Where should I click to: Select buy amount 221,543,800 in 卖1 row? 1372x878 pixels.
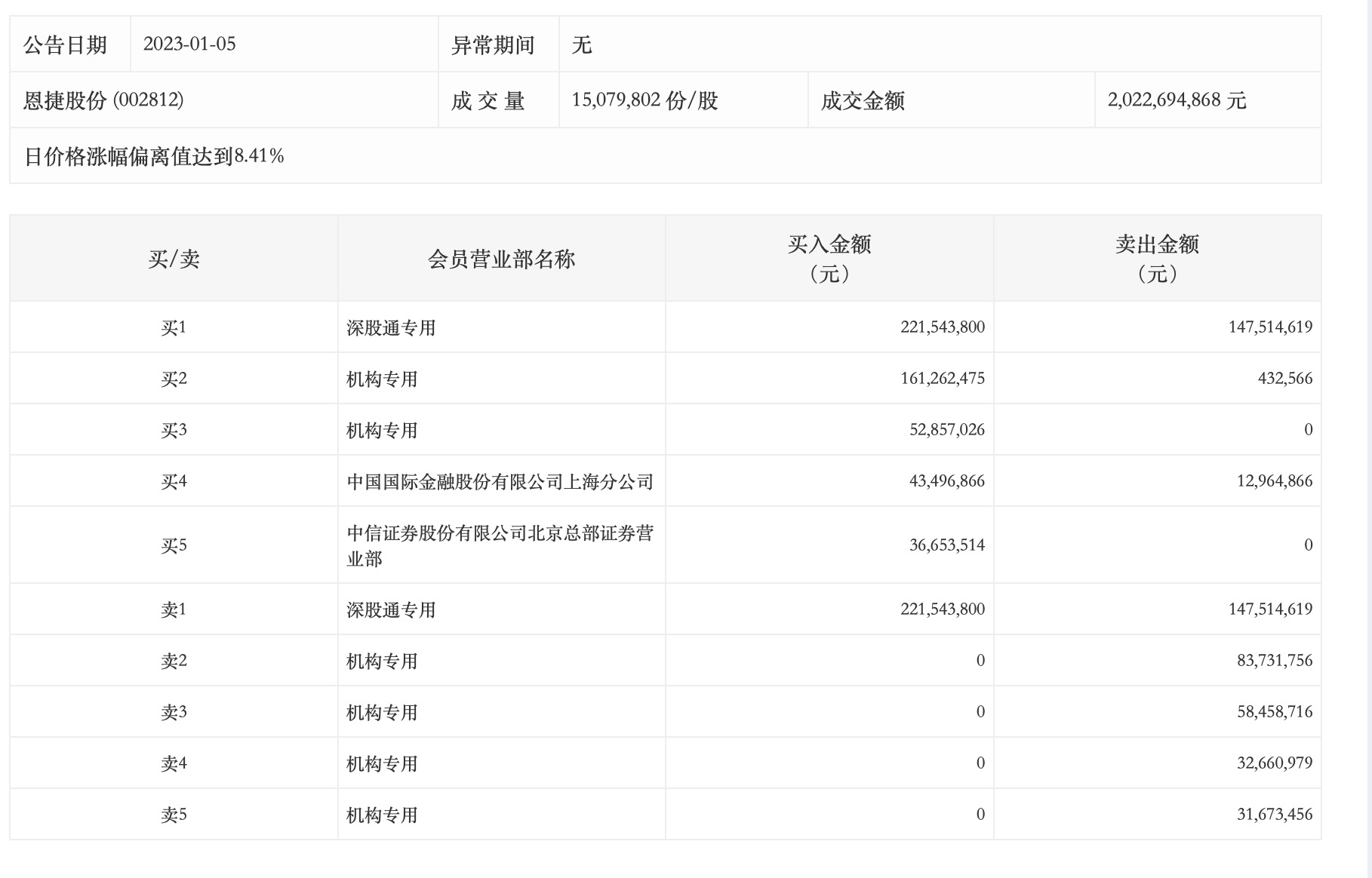point(943,609)
